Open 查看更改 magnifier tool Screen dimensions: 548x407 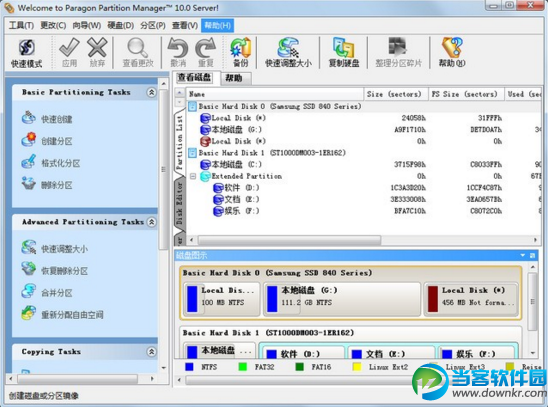pos(138,53)
